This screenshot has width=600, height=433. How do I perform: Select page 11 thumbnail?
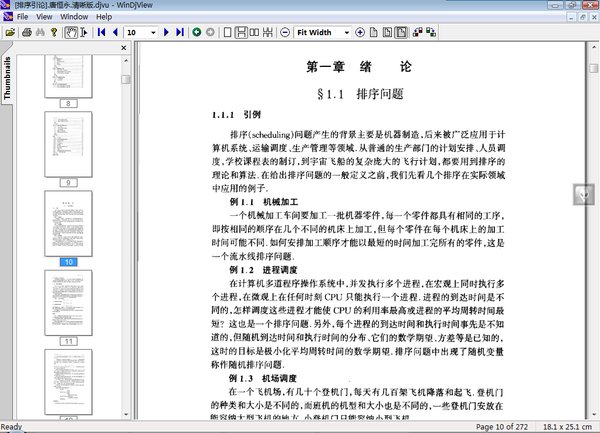pos(68,303)
